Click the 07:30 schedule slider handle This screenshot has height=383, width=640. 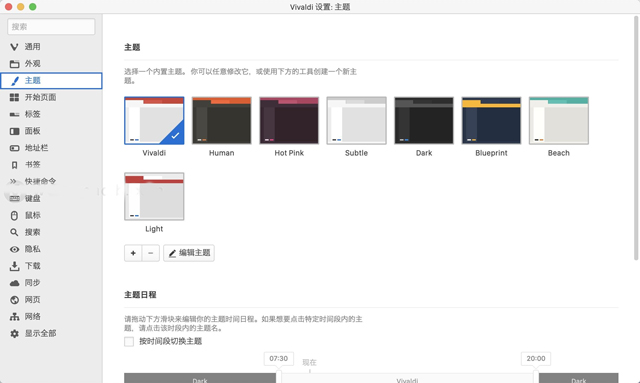pos(279,377)
